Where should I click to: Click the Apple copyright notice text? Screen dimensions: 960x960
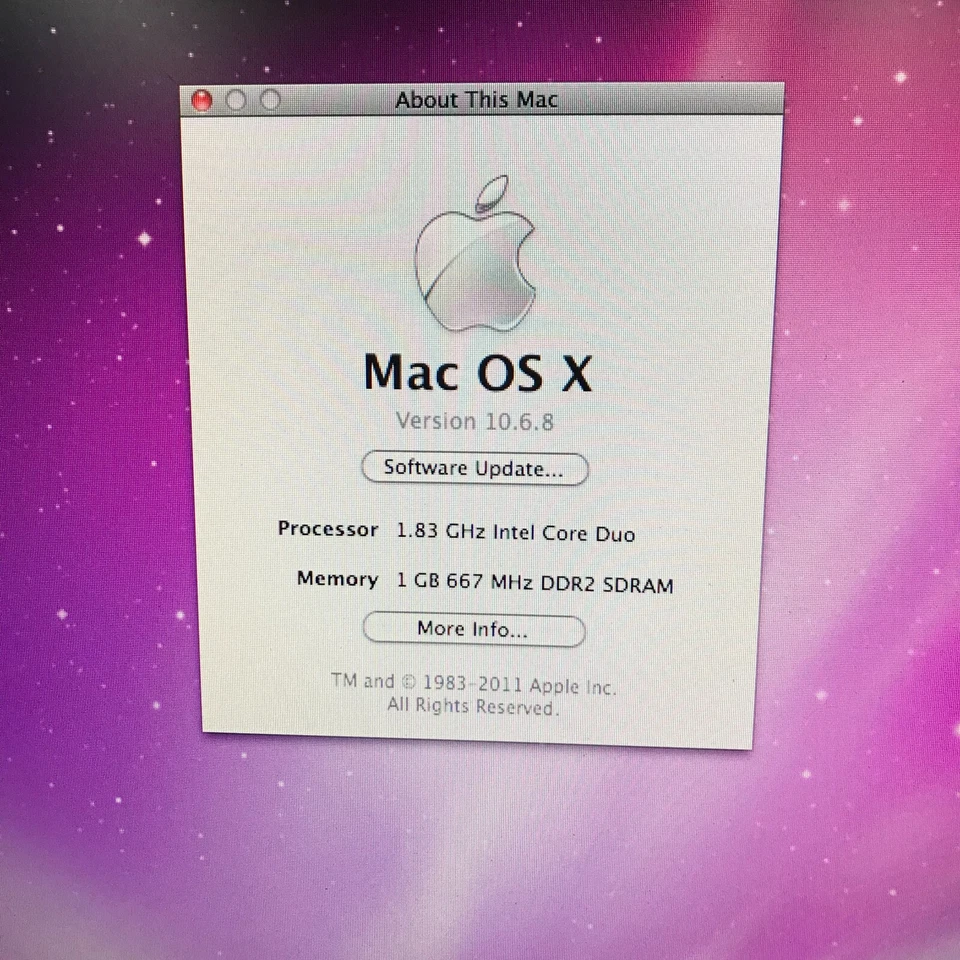coord(473,687)
